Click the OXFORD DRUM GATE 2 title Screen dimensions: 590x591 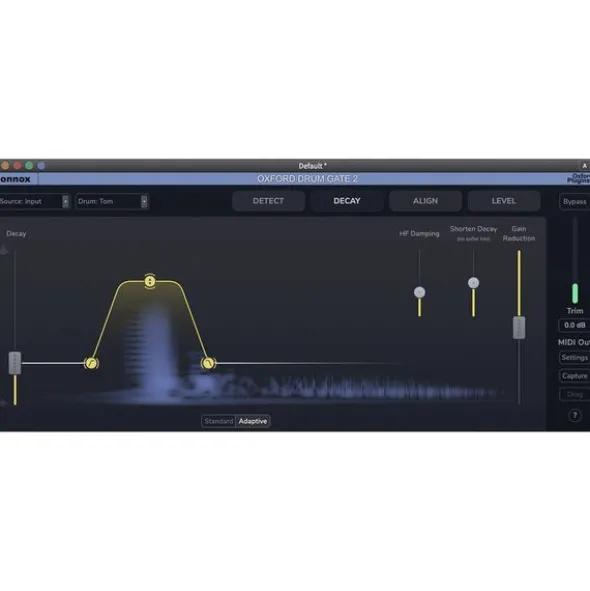307,179
